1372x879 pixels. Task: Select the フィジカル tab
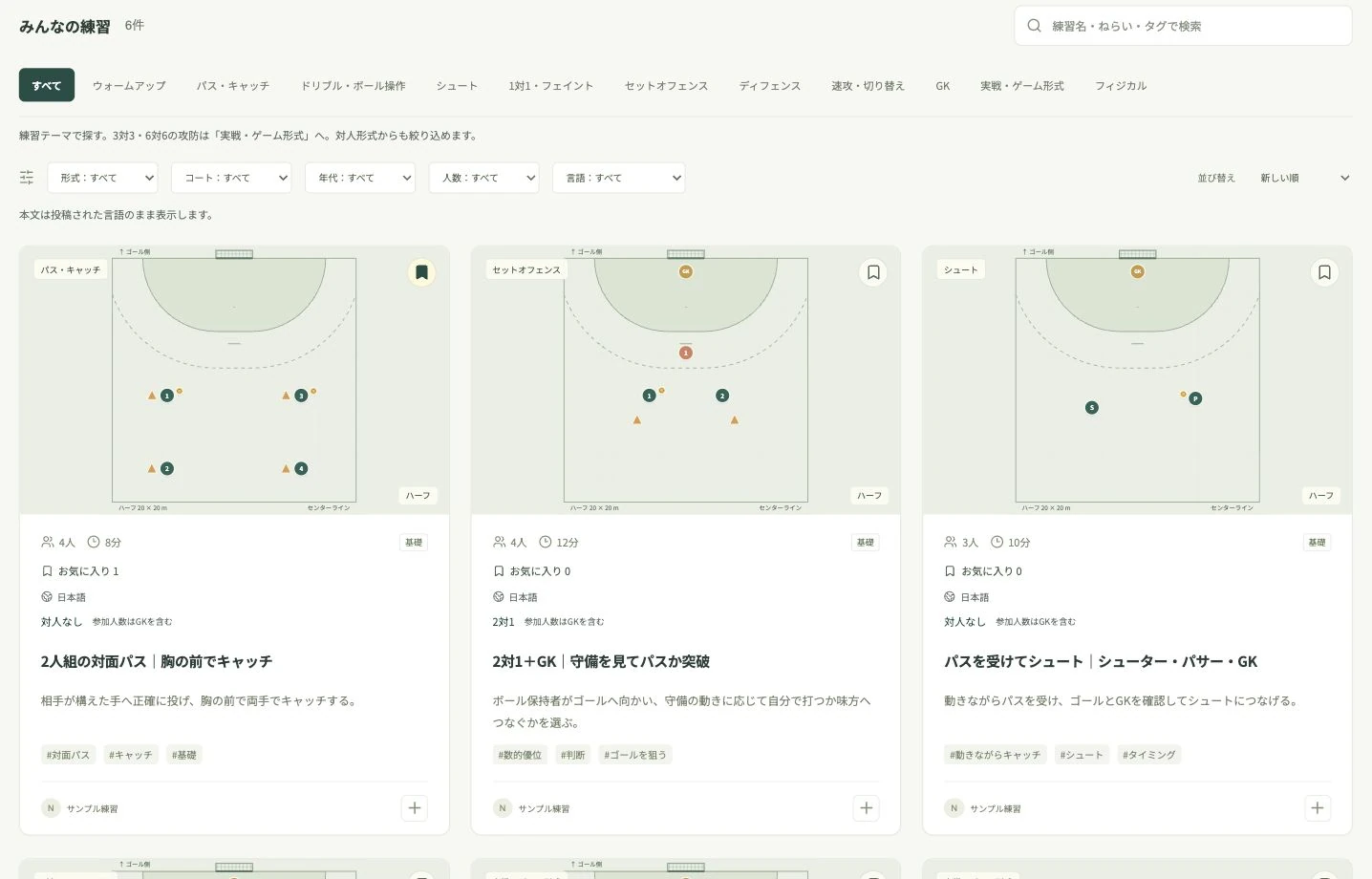click(x=1121, y=86)
